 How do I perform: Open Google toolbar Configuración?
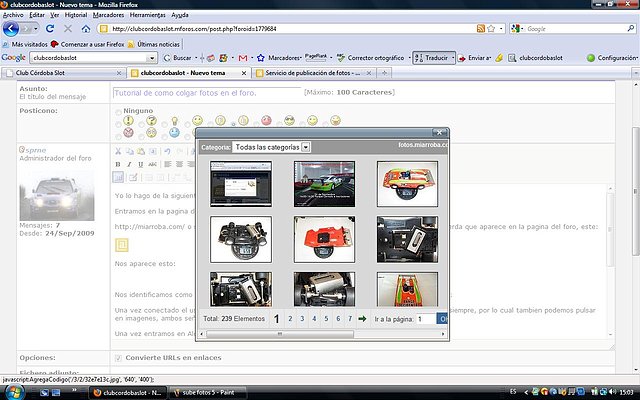[x=611, y=58]
